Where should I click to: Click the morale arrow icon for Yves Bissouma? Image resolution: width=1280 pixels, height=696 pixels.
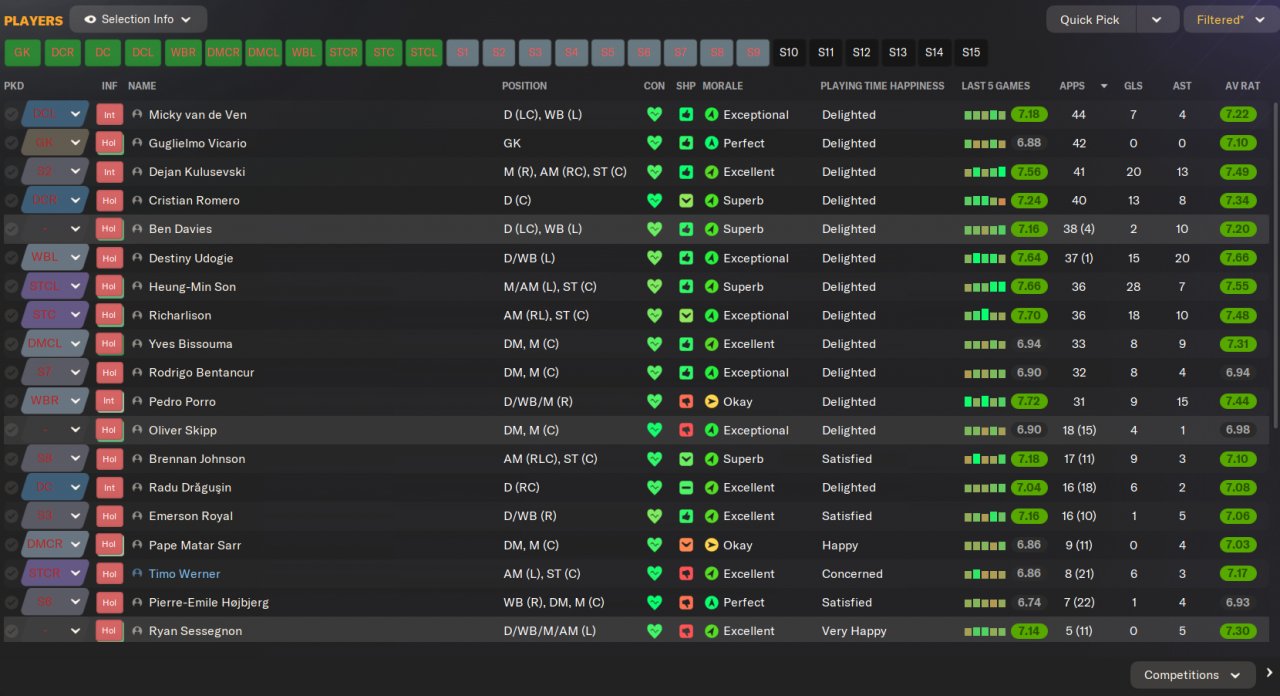(712, 344)
